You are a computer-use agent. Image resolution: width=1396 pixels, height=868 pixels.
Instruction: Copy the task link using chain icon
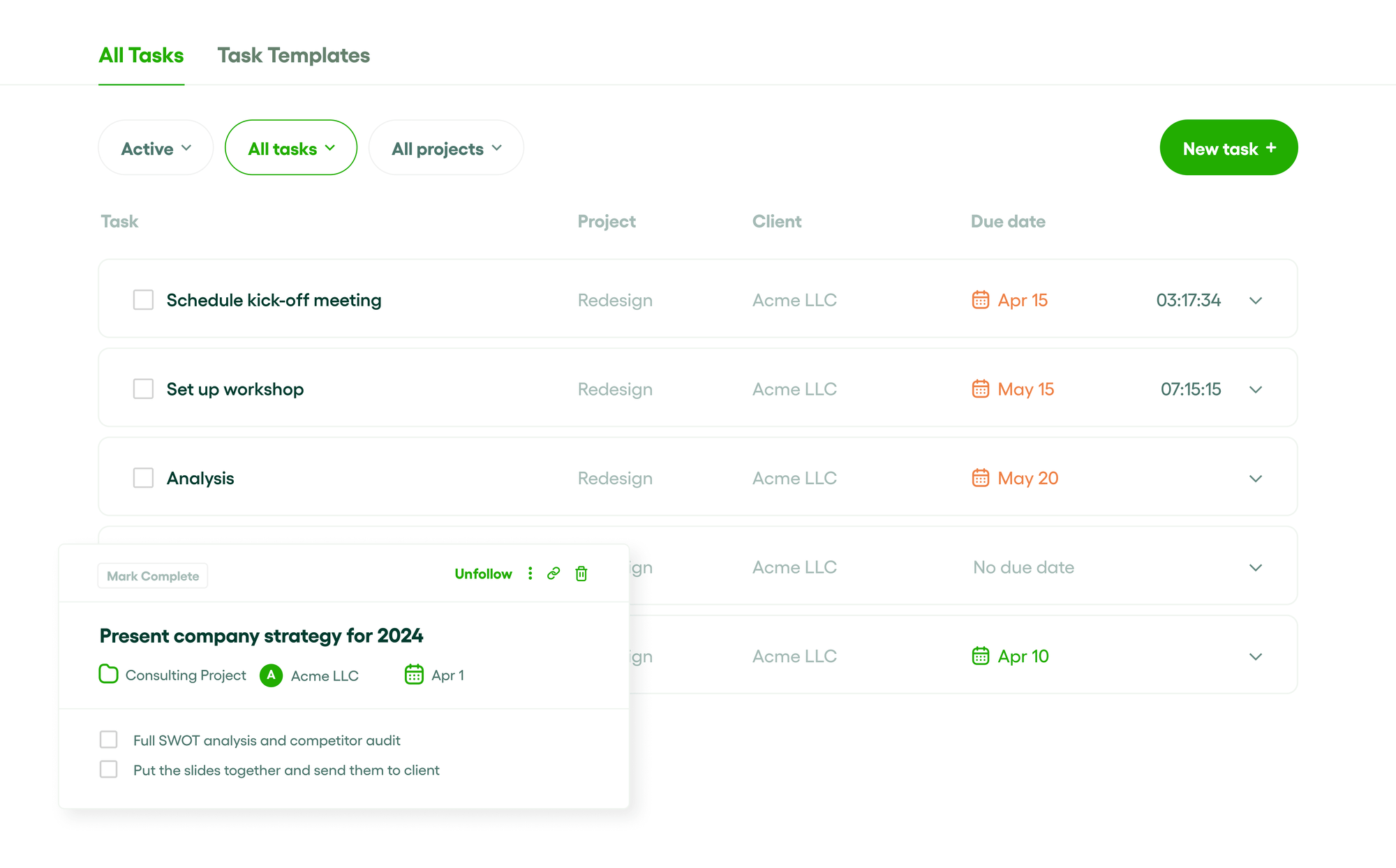(x=554, y=573)
